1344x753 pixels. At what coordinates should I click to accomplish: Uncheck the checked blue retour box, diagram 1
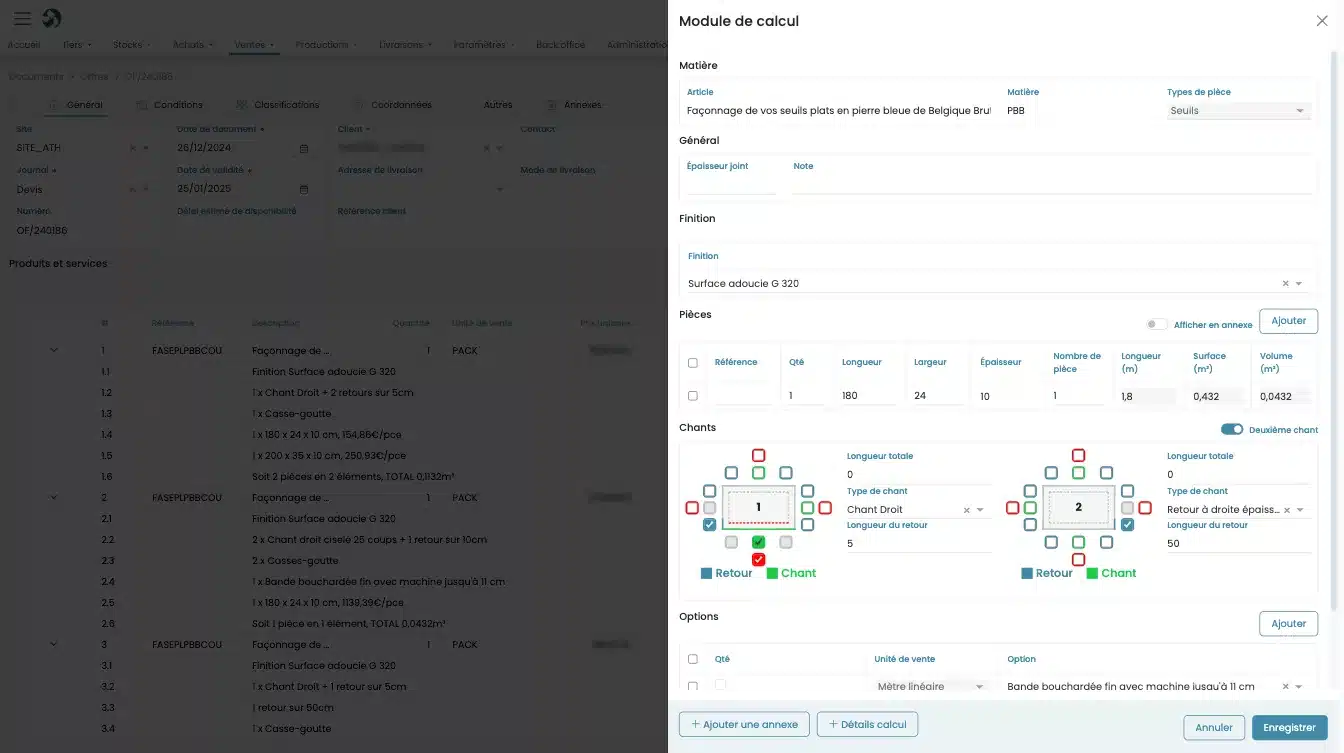709,525
